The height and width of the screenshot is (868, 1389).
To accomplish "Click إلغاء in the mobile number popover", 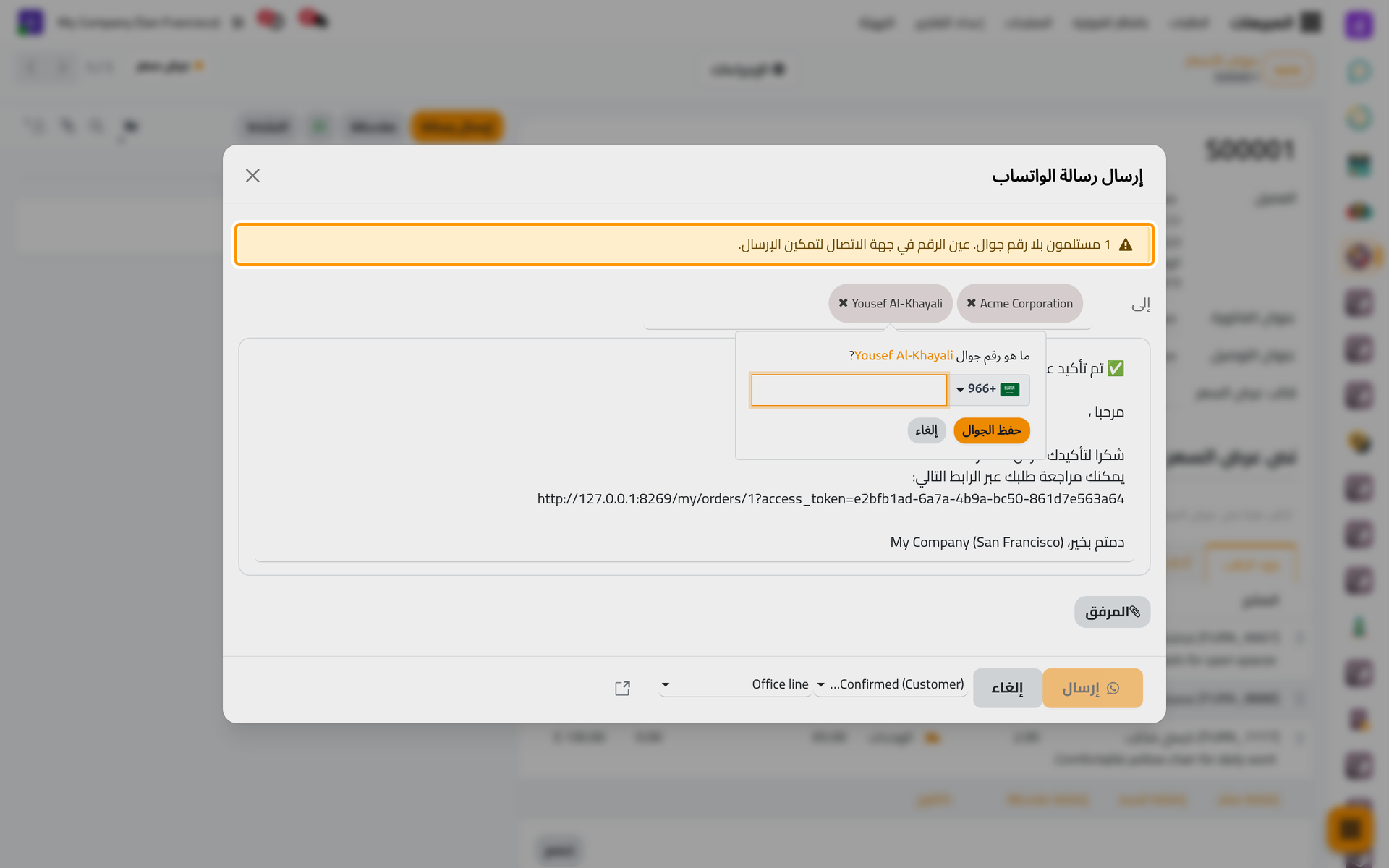I will point(927,430).
